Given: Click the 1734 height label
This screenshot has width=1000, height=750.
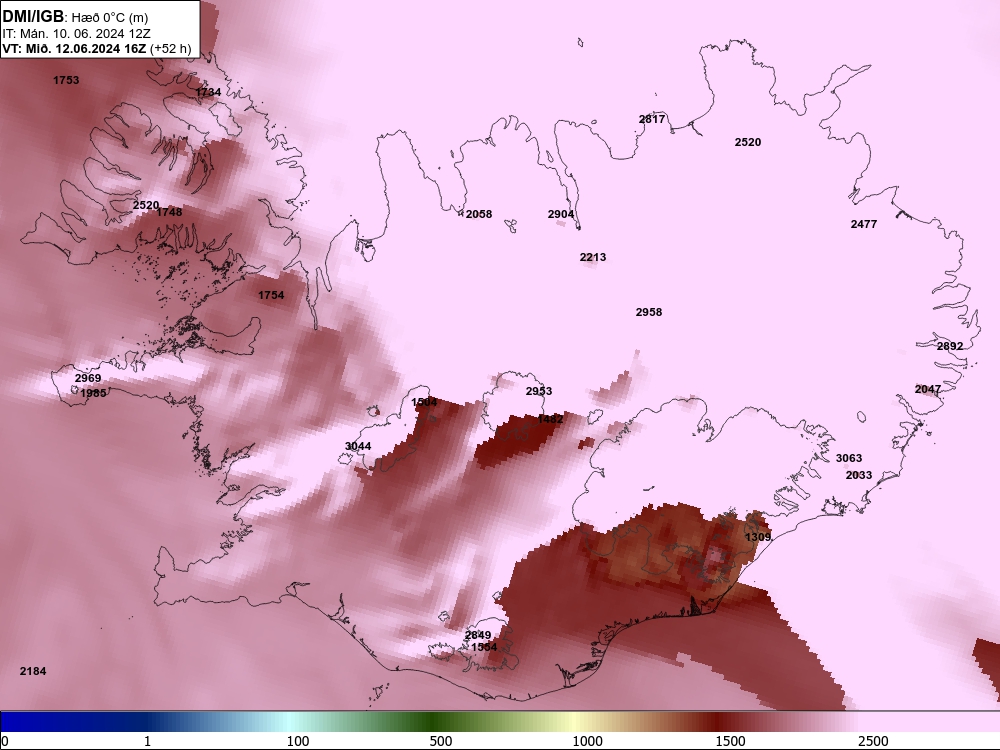Looking at the screenshot, I should tap(209, 92).
